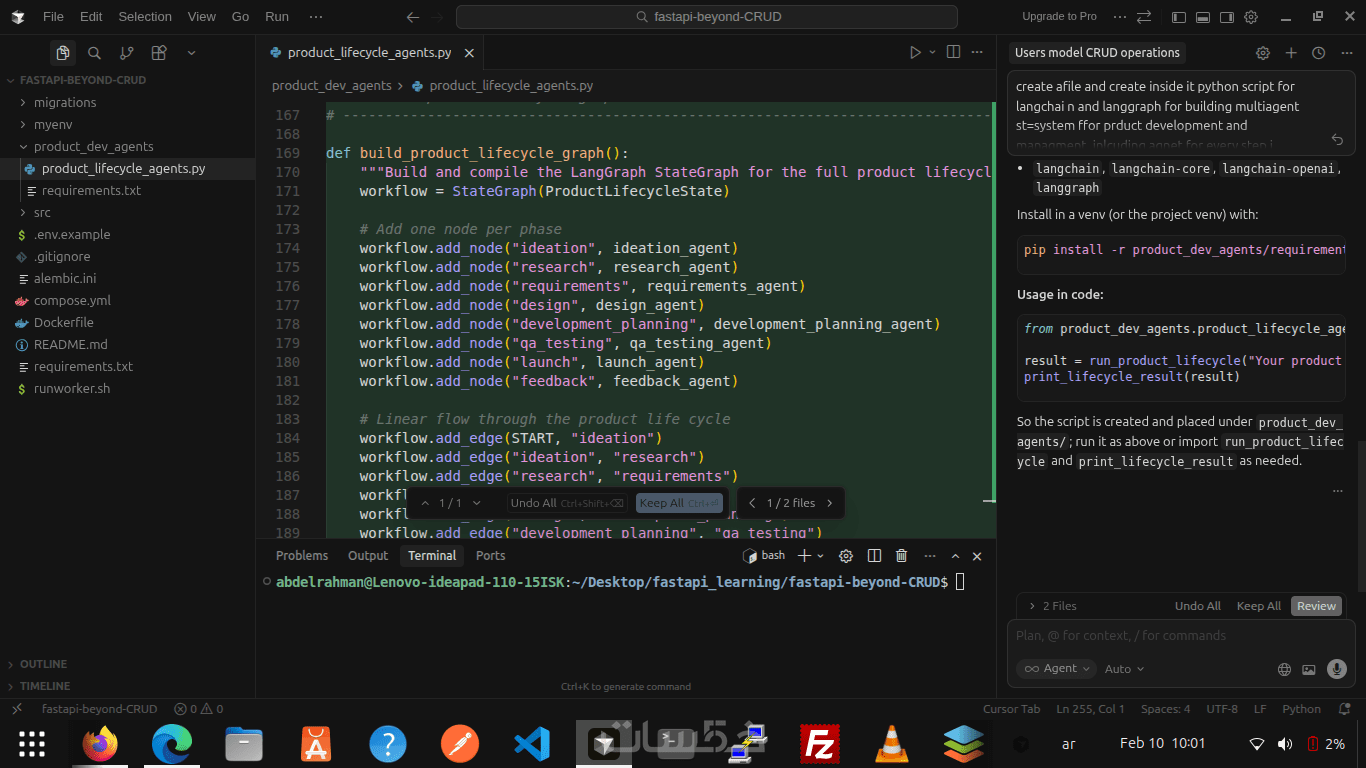
Task: Switch to the Problems tab
Action: pos(302,556)
